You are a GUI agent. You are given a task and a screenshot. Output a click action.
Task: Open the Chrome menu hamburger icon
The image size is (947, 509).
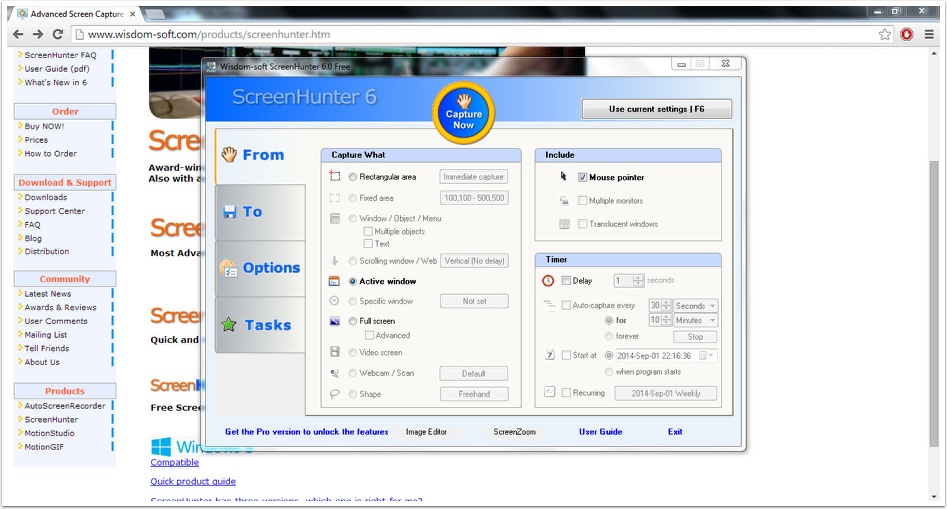point(929,34)
